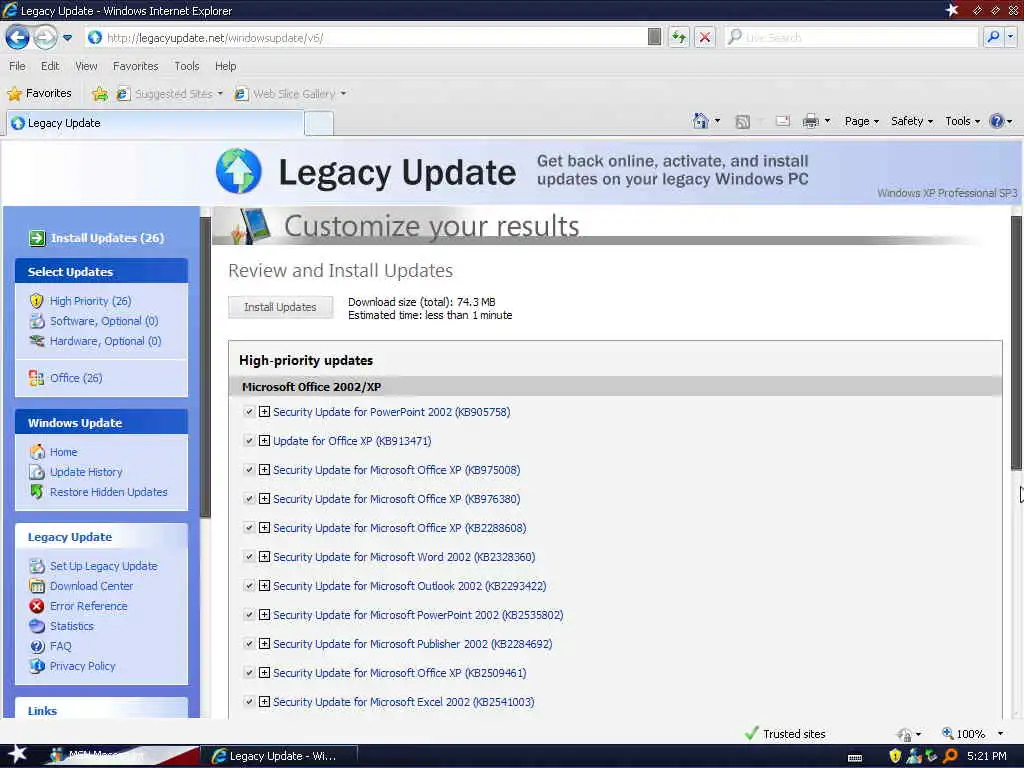This screenshot has height=768, width=1024.
Task: Click the Print icon in command bar
Action: click(810, 121)
